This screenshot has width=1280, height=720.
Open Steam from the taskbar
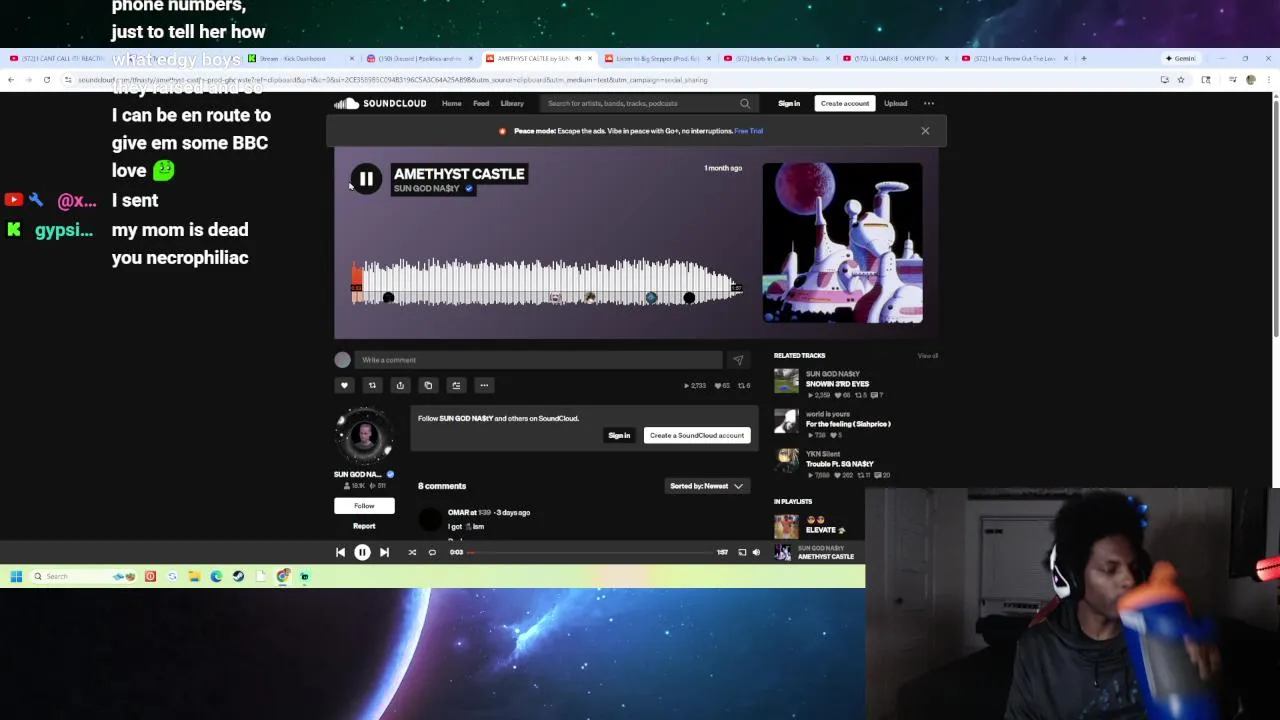[x=238, y=576]
